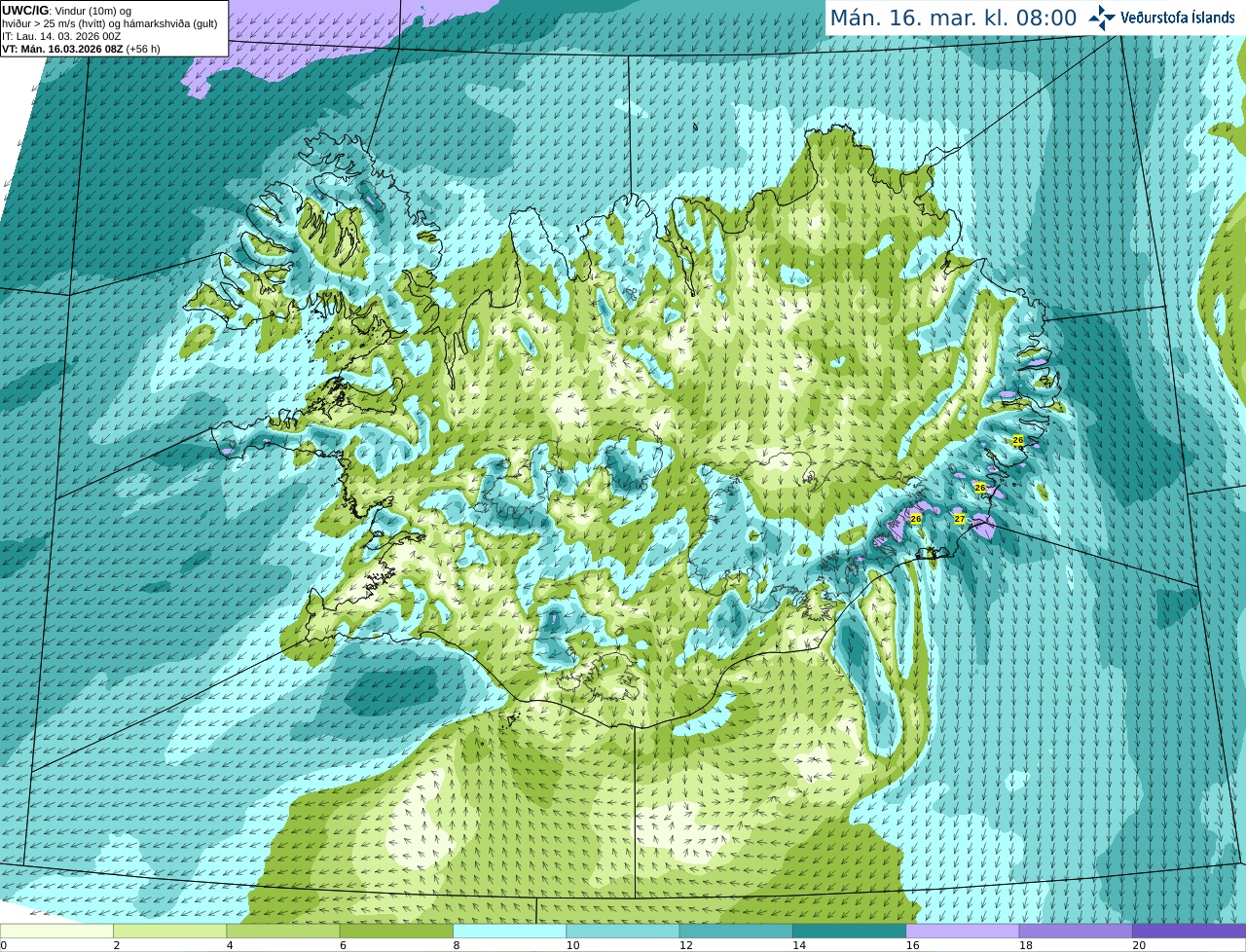This screenshot has height=952, width=1246.
Task: Select the 6–8 m/s green legend swatch
Action: (396, 931)
